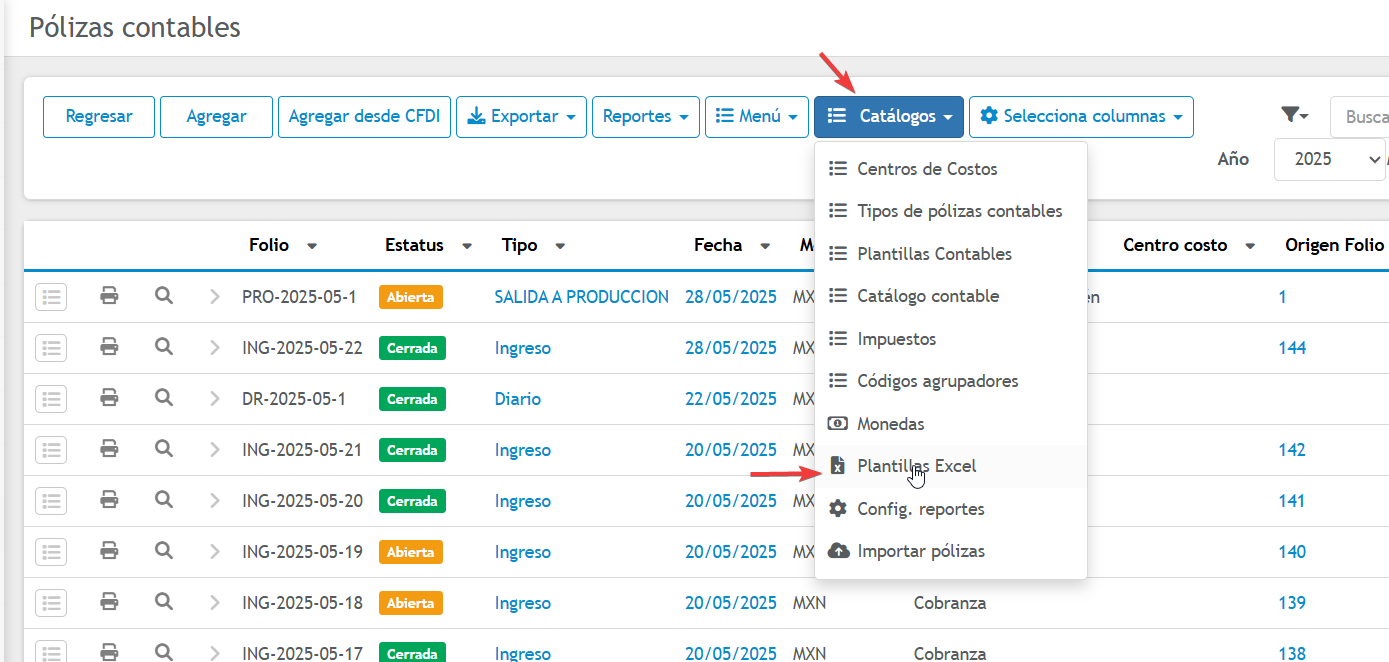View details magnifier for ING-2025-05-21
This screenshot has height=662, width=1389.
tap(164, 449)
